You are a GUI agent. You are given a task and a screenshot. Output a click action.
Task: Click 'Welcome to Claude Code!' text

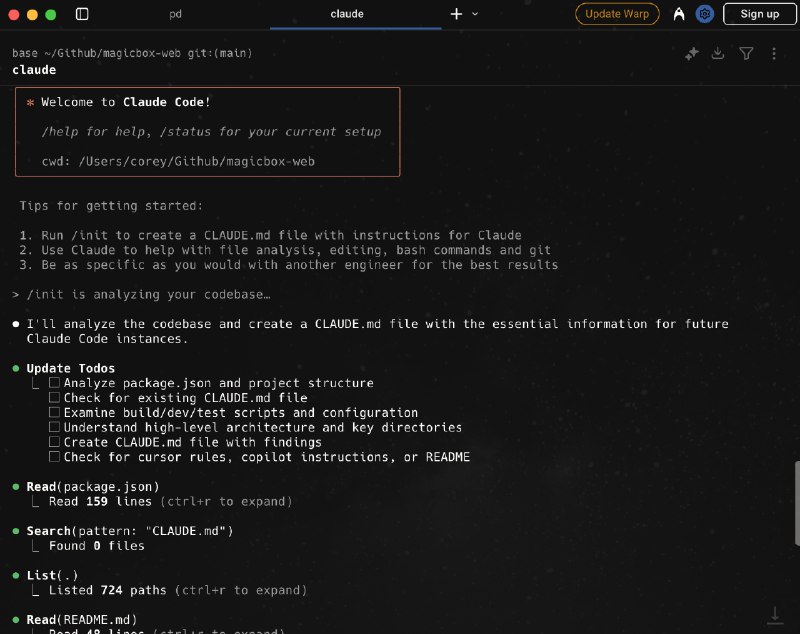126,102
